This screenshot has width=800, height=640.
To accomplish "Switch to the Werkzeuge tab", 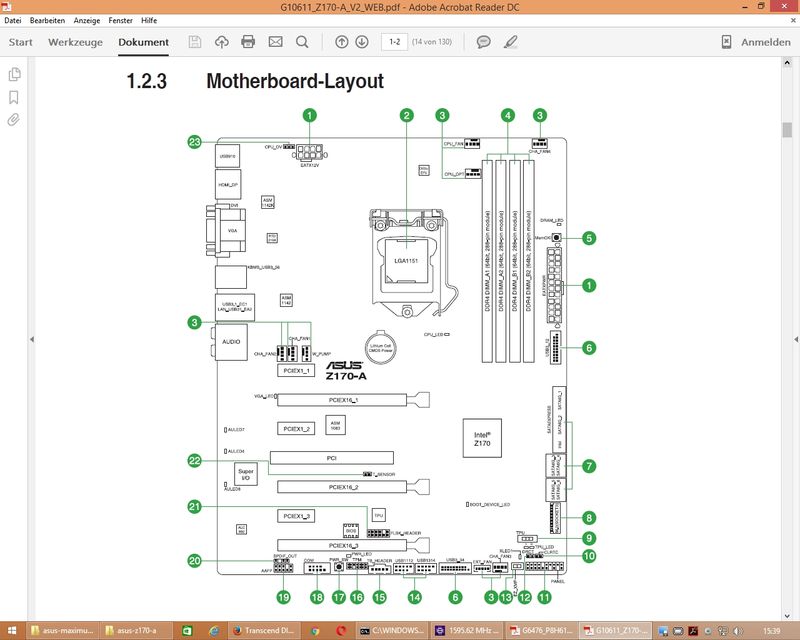I will click(x=75, y=42).
